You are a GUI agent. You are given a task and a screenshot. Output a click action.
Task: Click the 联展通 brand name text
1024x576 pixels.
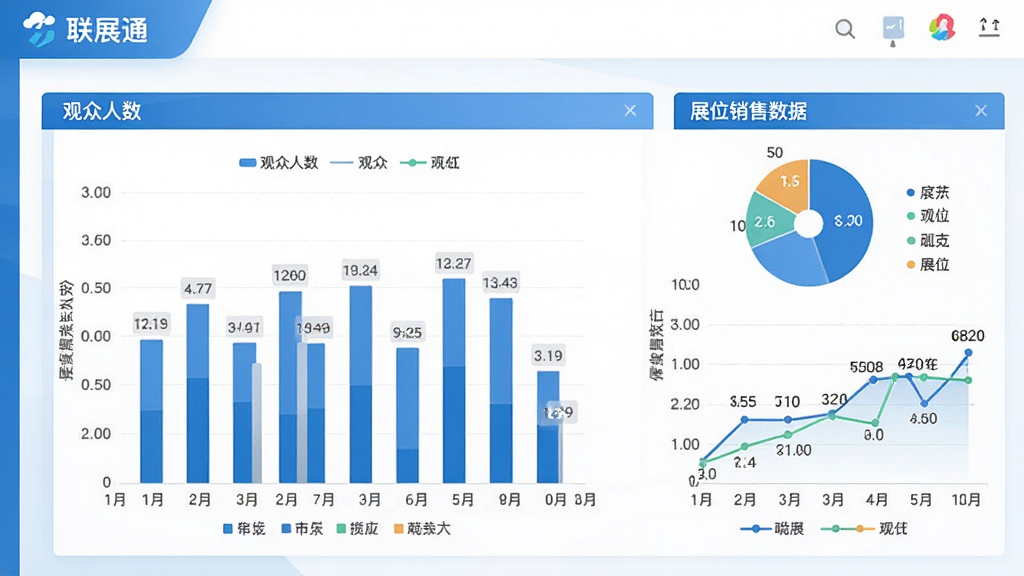pos(107,30)
